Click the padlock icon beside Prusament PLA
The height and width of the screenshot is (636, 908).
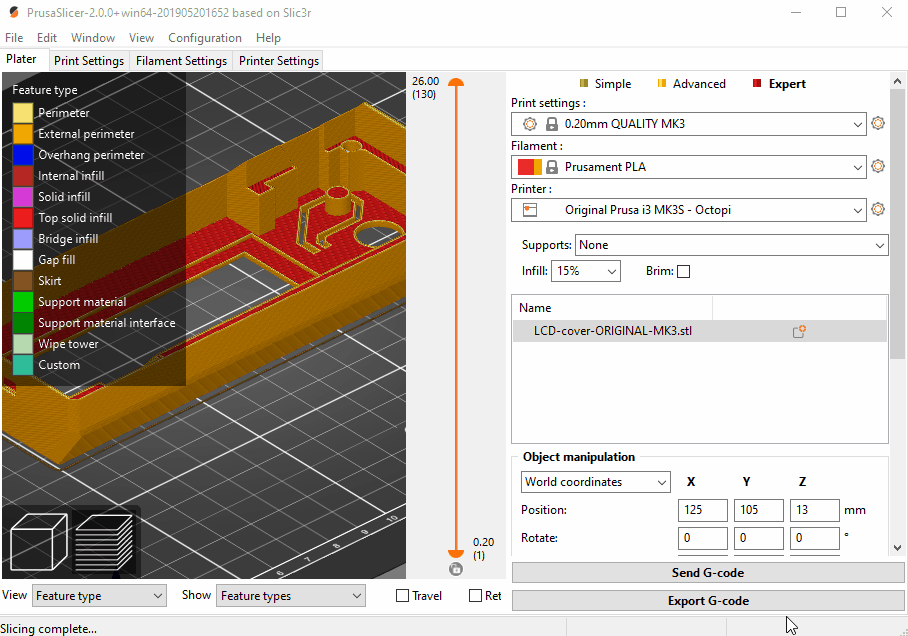(551, 166)
